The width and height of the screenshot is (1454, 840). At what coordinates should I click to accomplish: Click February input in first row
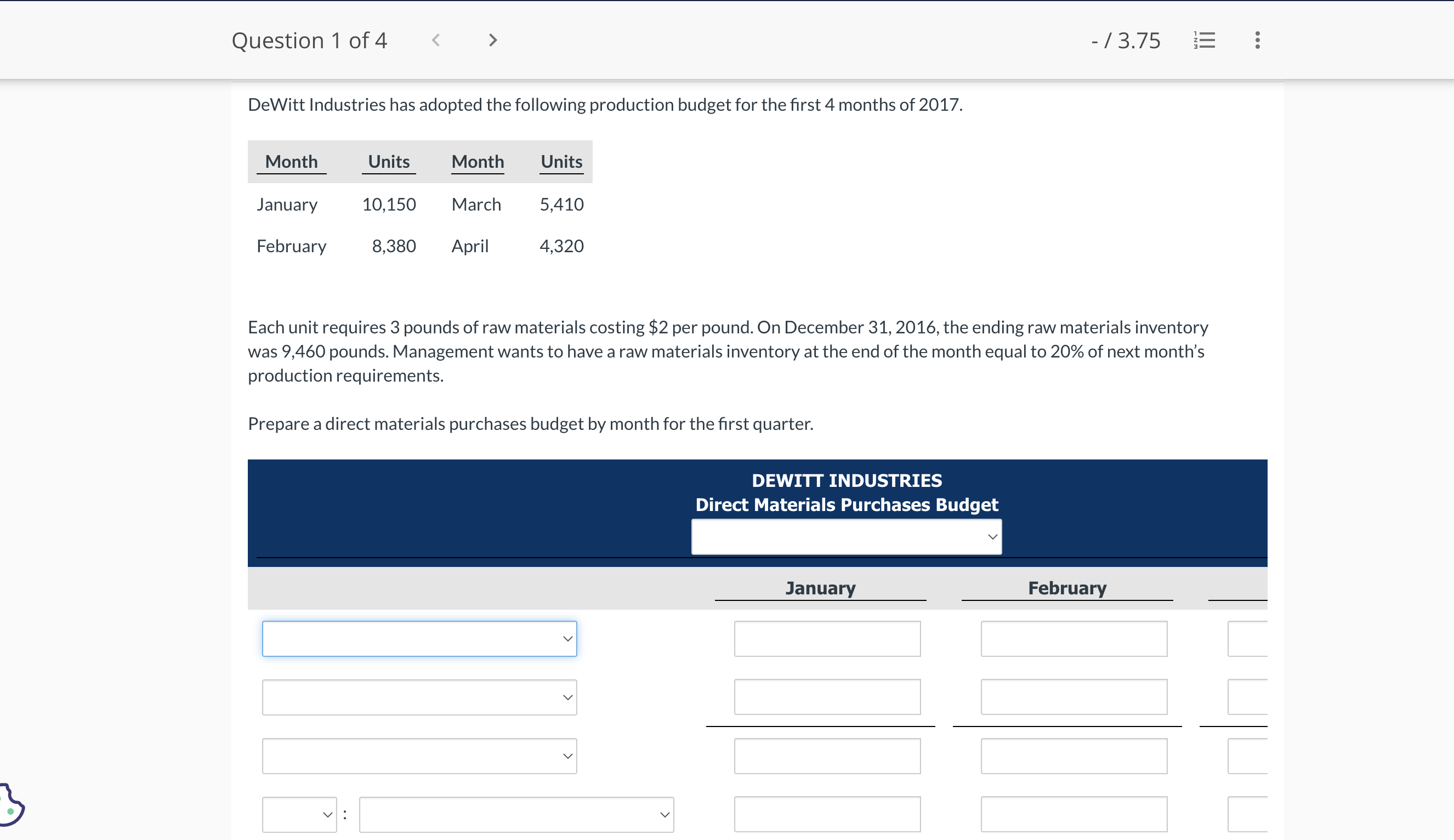coord(1074,639)
